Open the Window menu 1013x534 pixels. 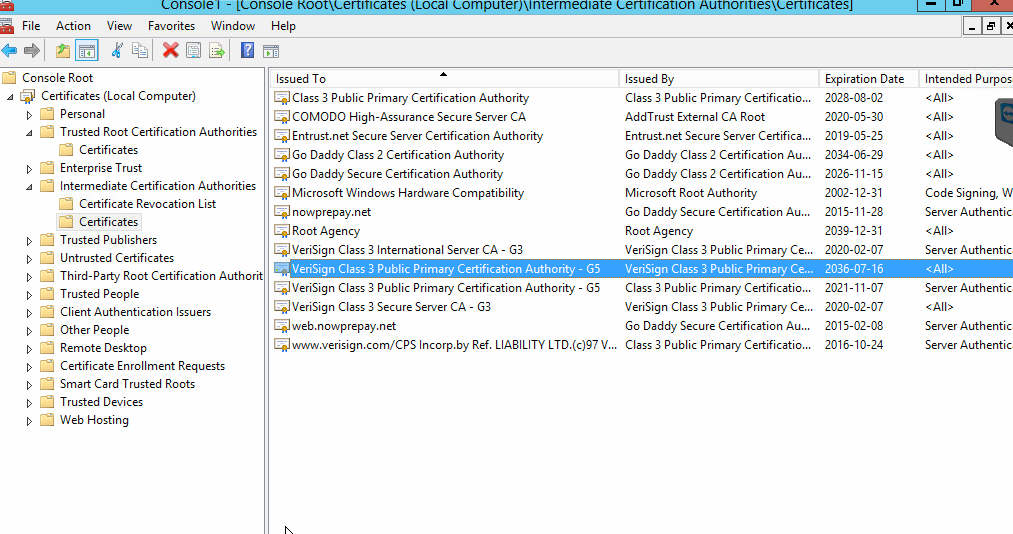[233, 26]
